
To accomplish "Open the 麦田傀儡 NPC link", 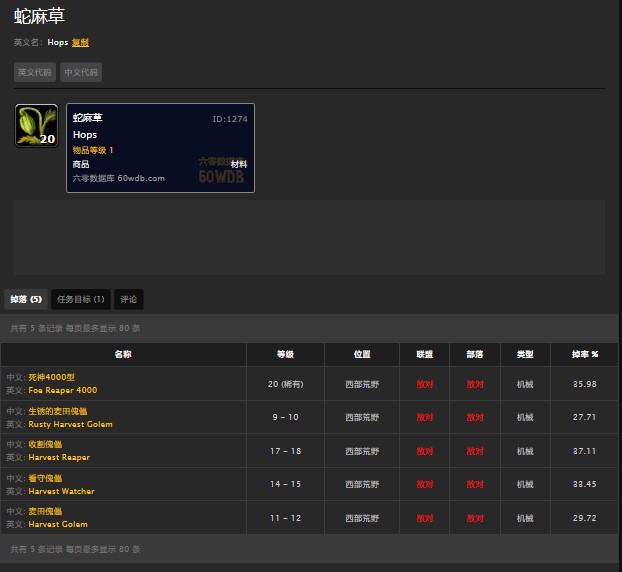I will coord(43,511).
